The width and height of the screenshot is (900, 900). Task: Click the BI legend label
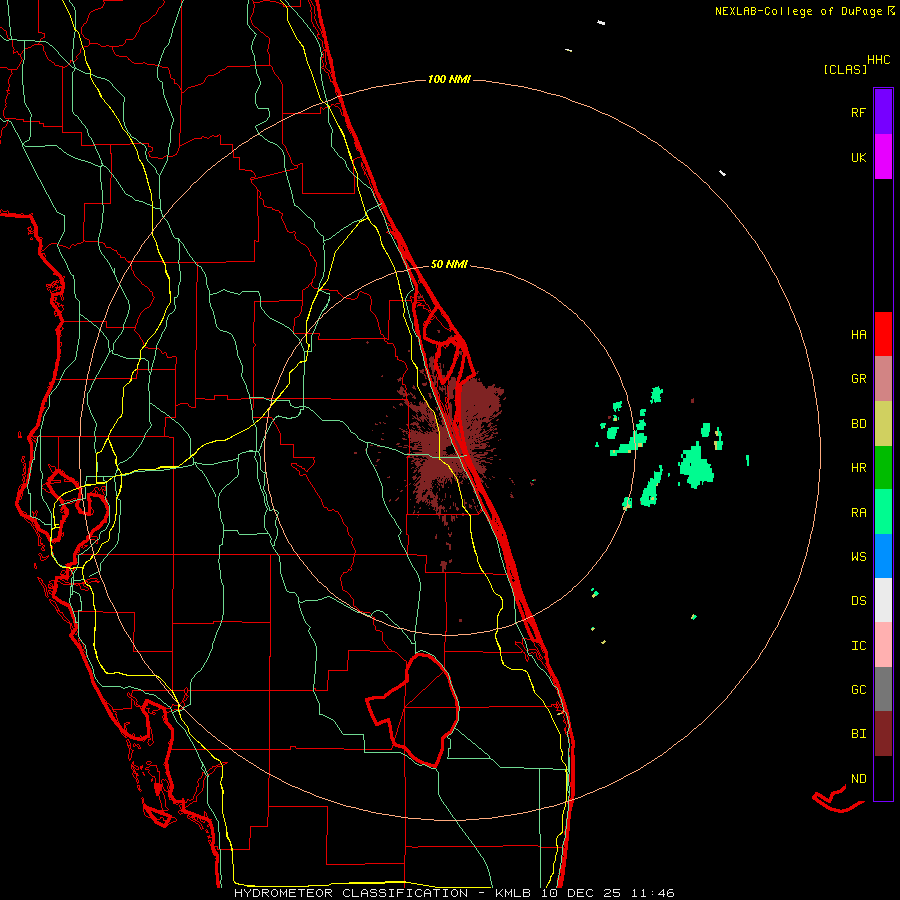tap(858, 734)
